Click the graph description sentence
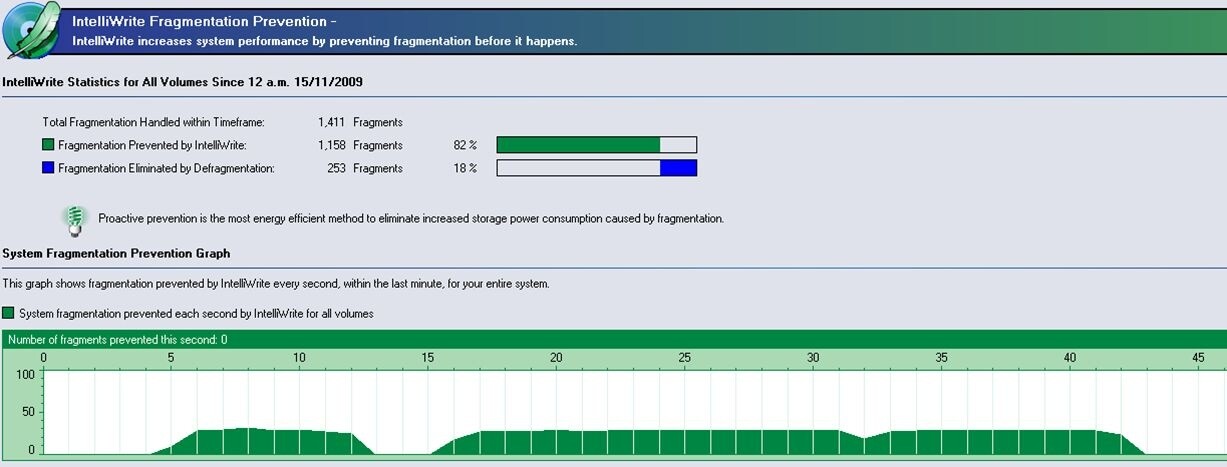 [x=276, y=284]
